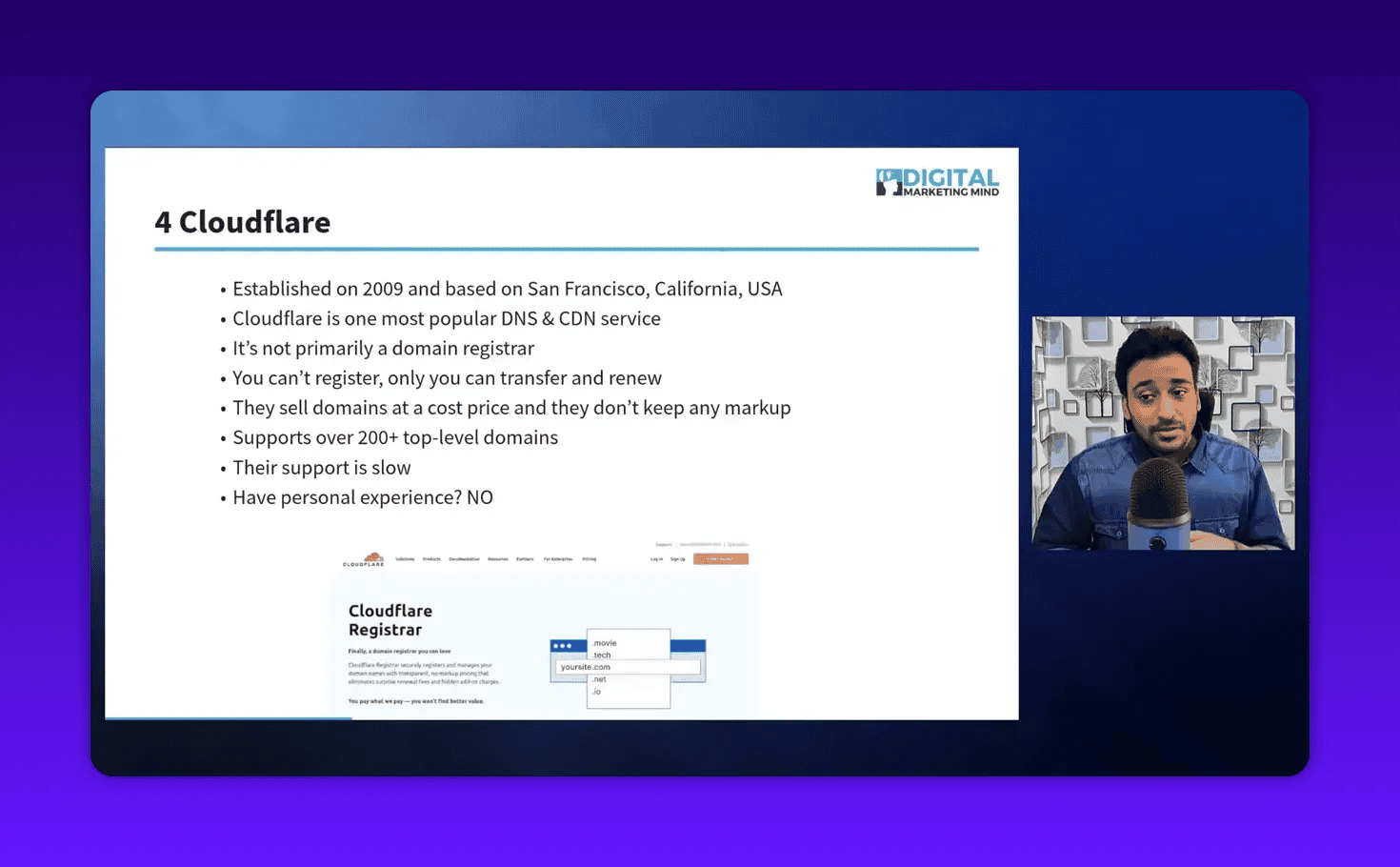Open the Pricing page from the navbar

[x=590, y=559]
